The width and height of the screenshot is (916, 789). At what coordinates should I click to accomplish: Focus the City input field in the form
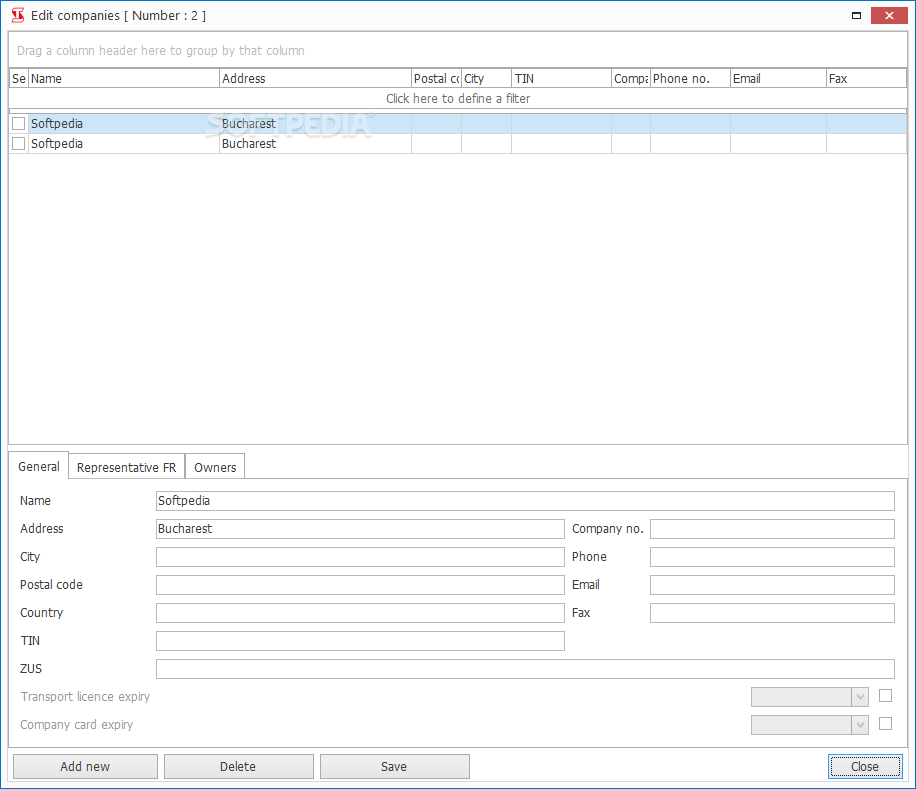pyautogui.click(x=360, y=557)
